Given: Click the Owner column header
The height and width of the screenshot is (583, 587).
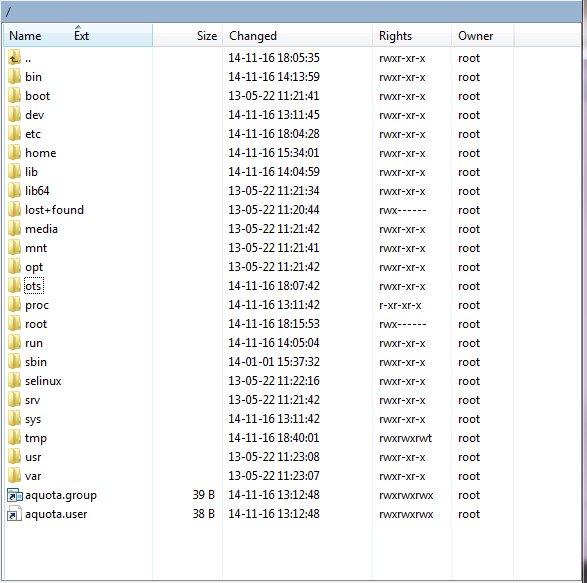Looking at the screenshot, I should pos(475,36).
